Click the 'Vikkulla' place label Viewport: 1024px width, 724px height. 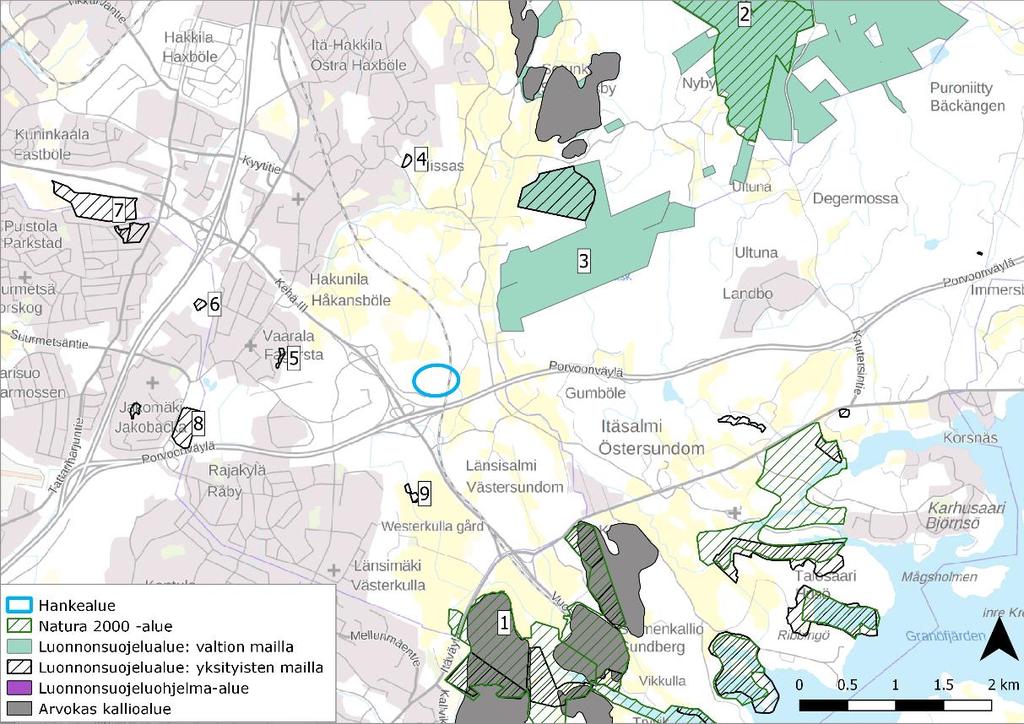tap(662, 681)
